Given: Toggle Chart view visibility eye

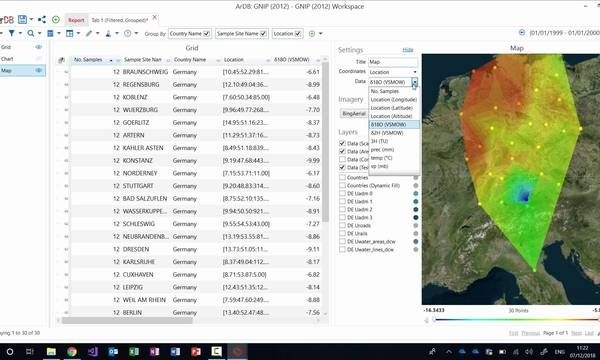Looking at the screenshot, I should [x=39, y=59].
